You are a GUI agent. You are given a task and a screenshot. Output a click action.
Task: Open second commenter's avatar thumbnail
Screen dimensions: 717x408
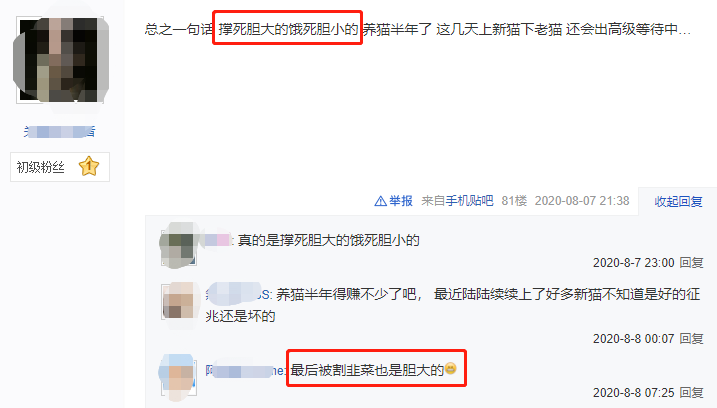pos(179,301)
